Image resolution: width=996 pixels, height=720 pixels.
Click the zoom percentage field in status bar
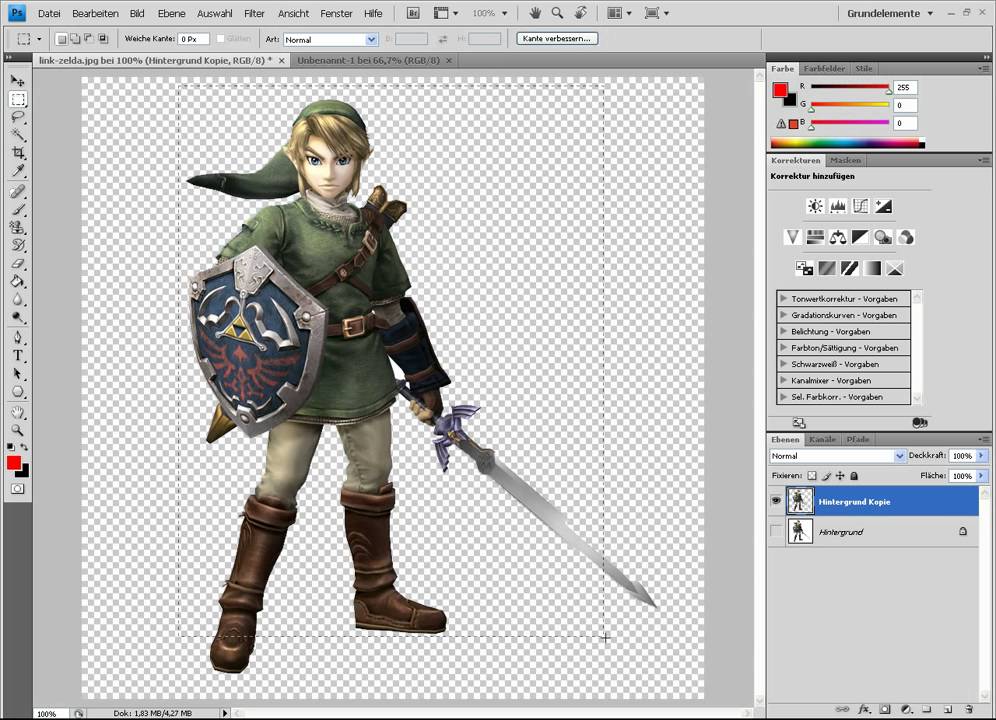[50, 714]
